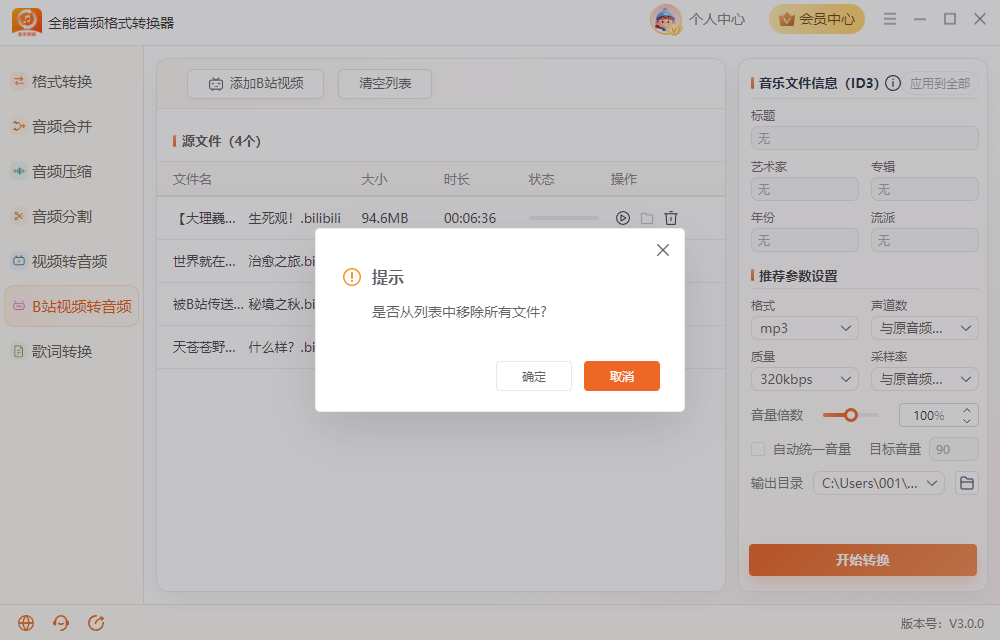Click the user avatar icon

[665, 19]
